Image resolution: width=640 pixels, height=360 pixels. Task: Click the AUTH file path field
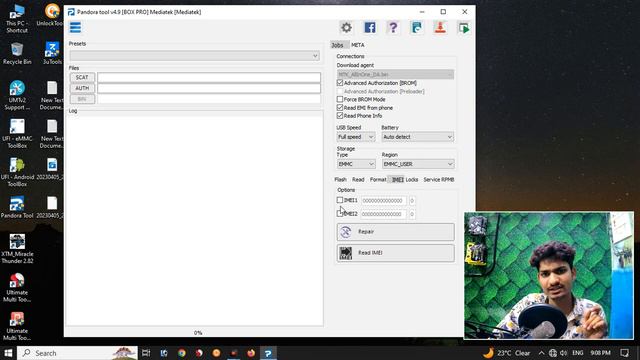[209, 88]
